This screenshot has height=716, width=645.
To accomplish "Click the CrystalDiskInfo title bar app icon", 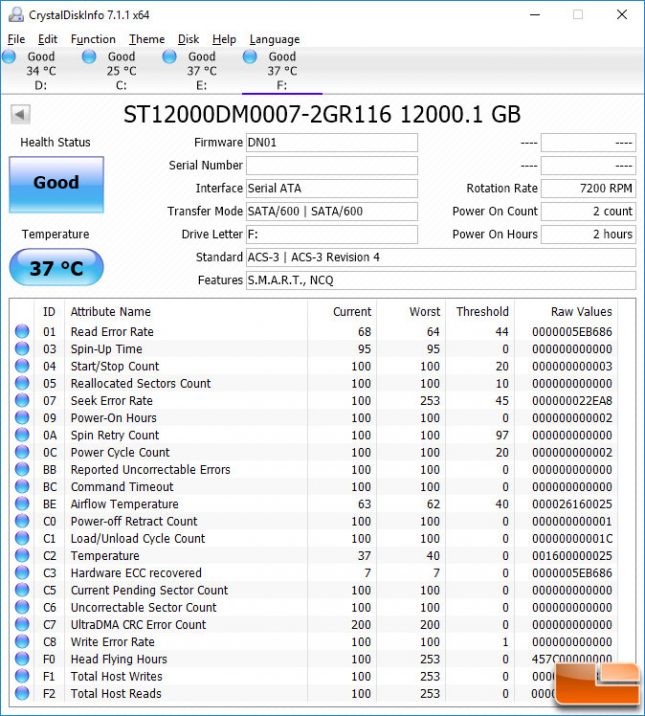I will click(x=16, y=15).
